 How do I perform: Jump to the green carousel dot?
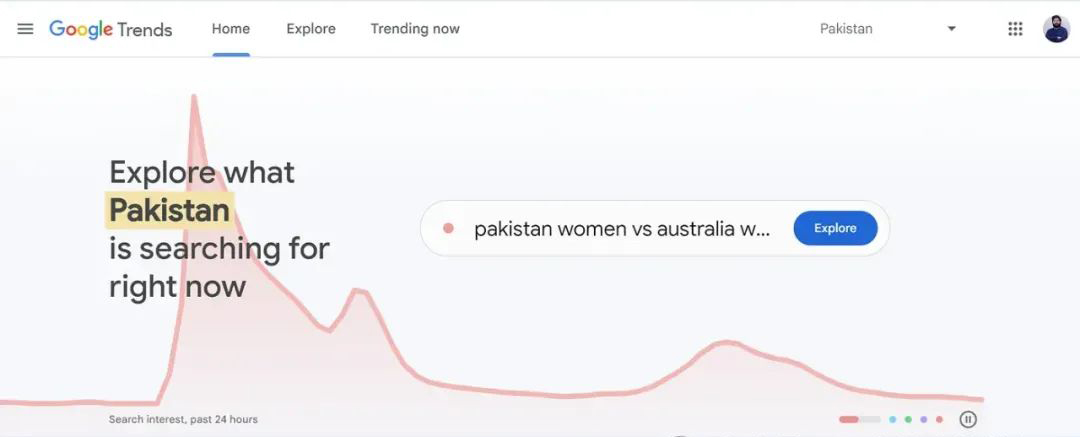click(908, 420)
